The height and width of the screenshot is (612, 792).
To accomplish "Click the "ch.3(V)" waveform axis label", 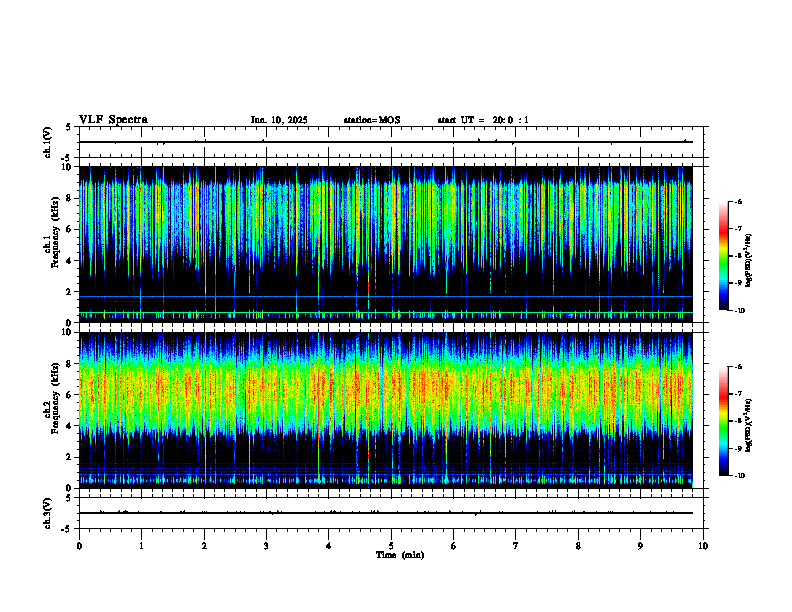I will point(47,513).
